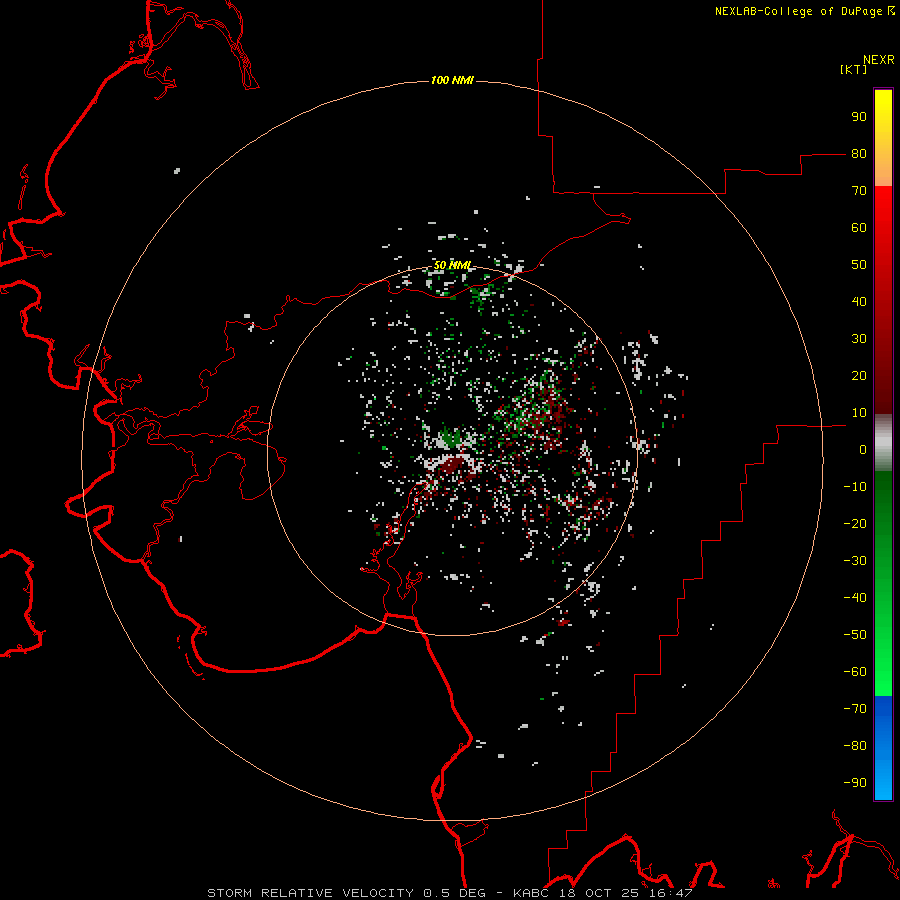Click the -40 value on the velocity scale
This screenshot has width=900, height=900.
tap(855, 598)
